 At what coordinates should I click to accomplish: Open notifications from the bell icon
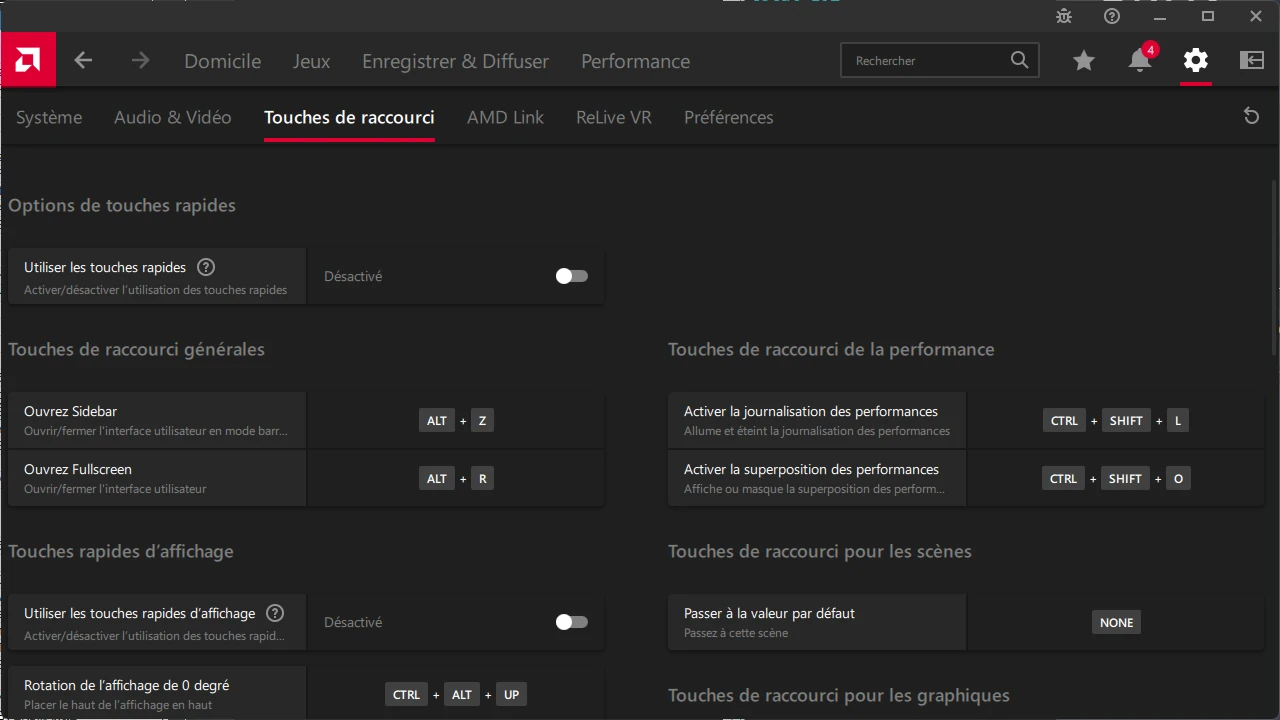[x=1139, y=60]
